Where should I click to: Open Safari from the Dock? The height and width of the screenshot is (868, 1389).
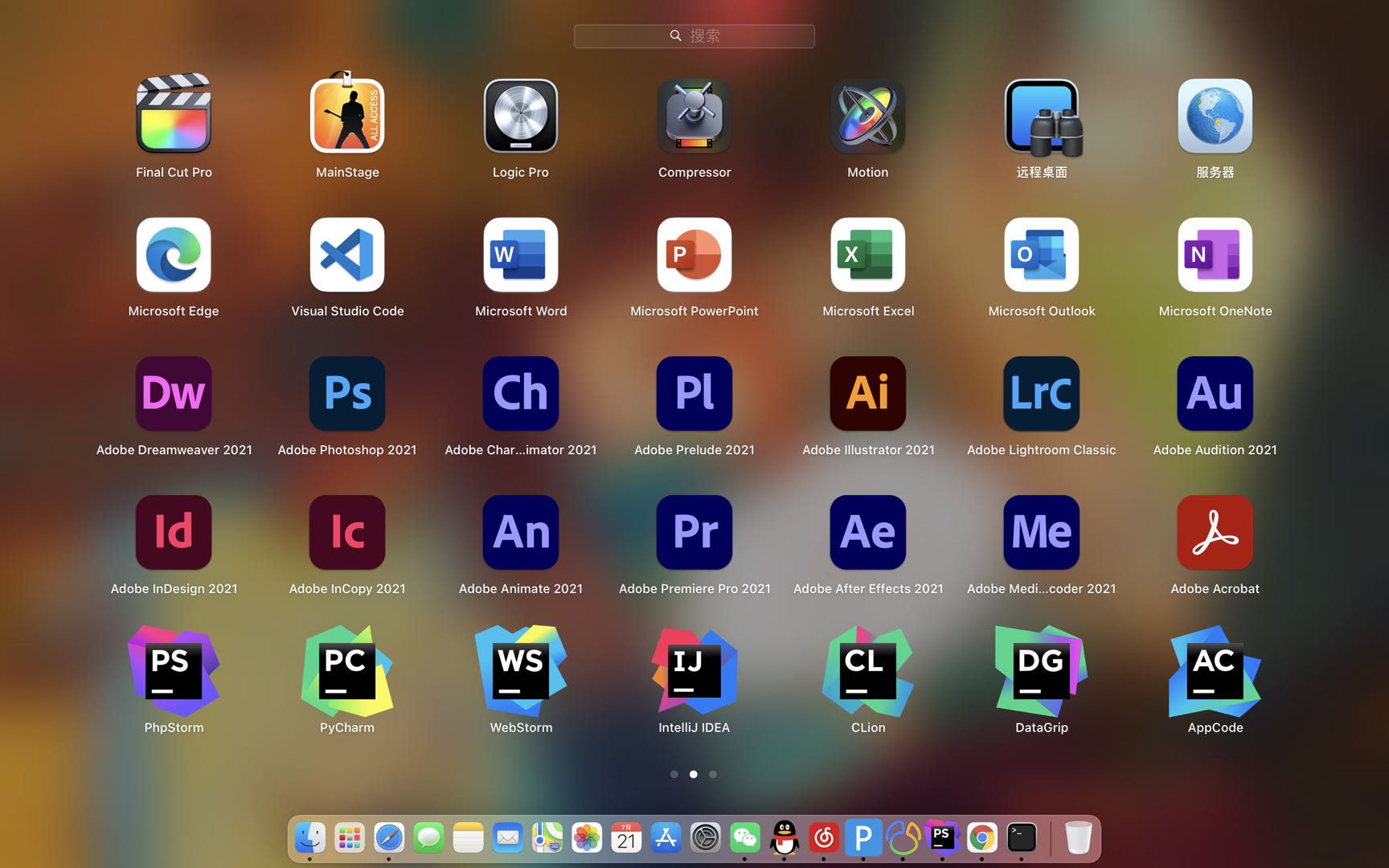389,837
